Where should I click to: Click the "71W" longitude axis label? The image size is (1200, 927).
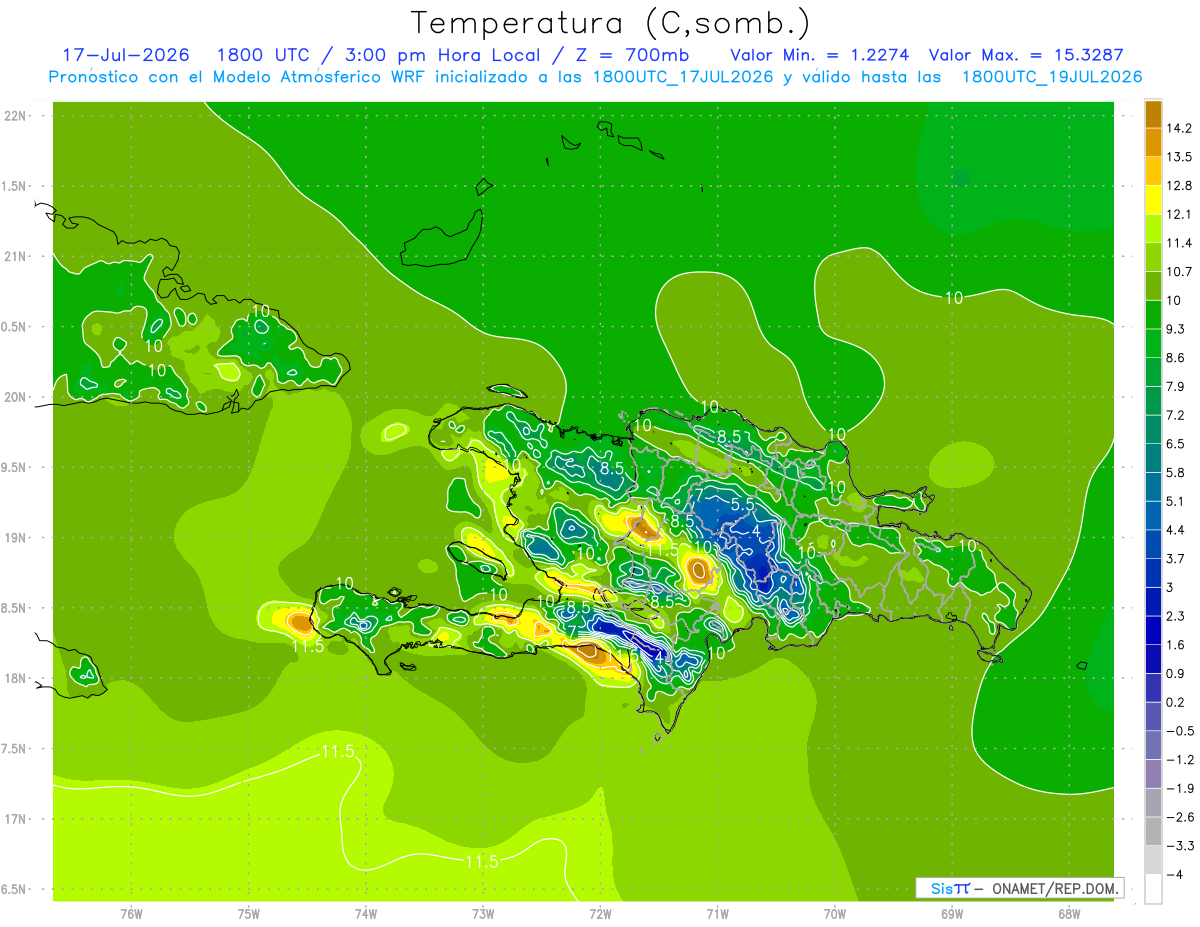click(x=717, y=914)
